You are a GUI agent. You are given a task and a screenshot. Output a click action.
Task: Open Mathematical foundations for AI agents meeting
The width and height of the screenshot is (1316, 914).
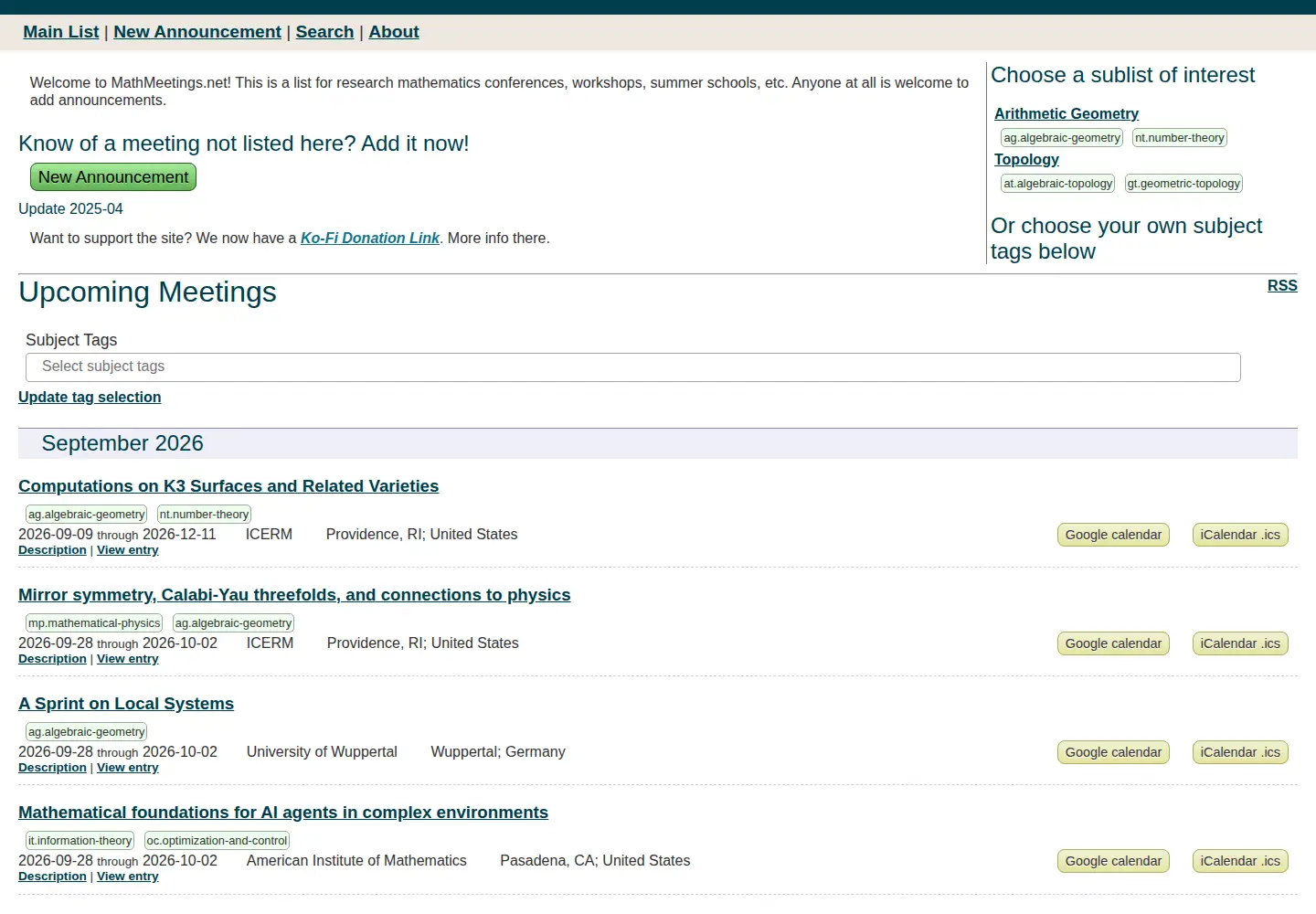(x=283, y=813)
